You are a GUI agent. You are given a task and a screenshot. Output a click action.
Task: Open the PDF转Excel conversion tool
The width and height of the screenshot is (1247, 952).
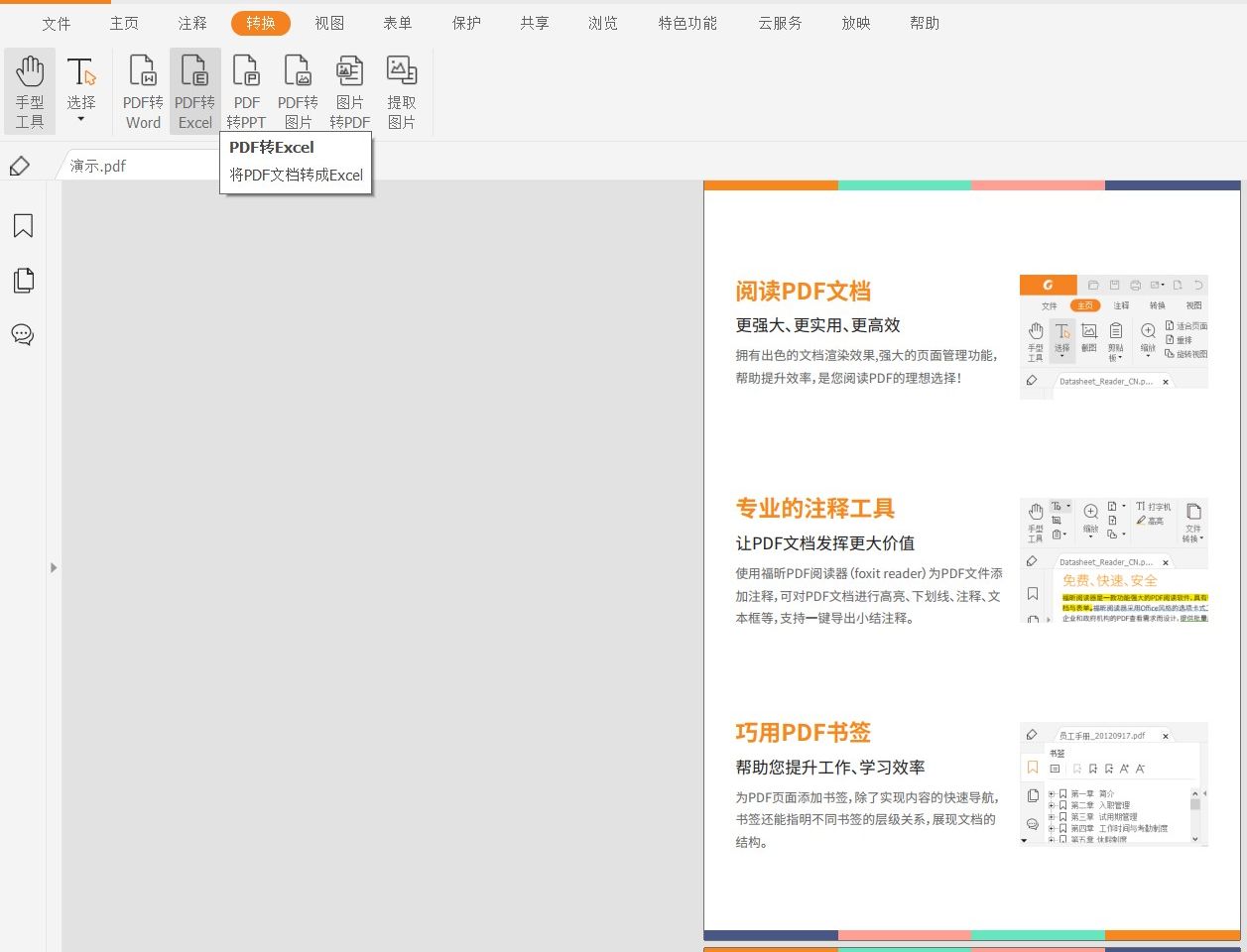pyautogui.click(x=194, y=89)
